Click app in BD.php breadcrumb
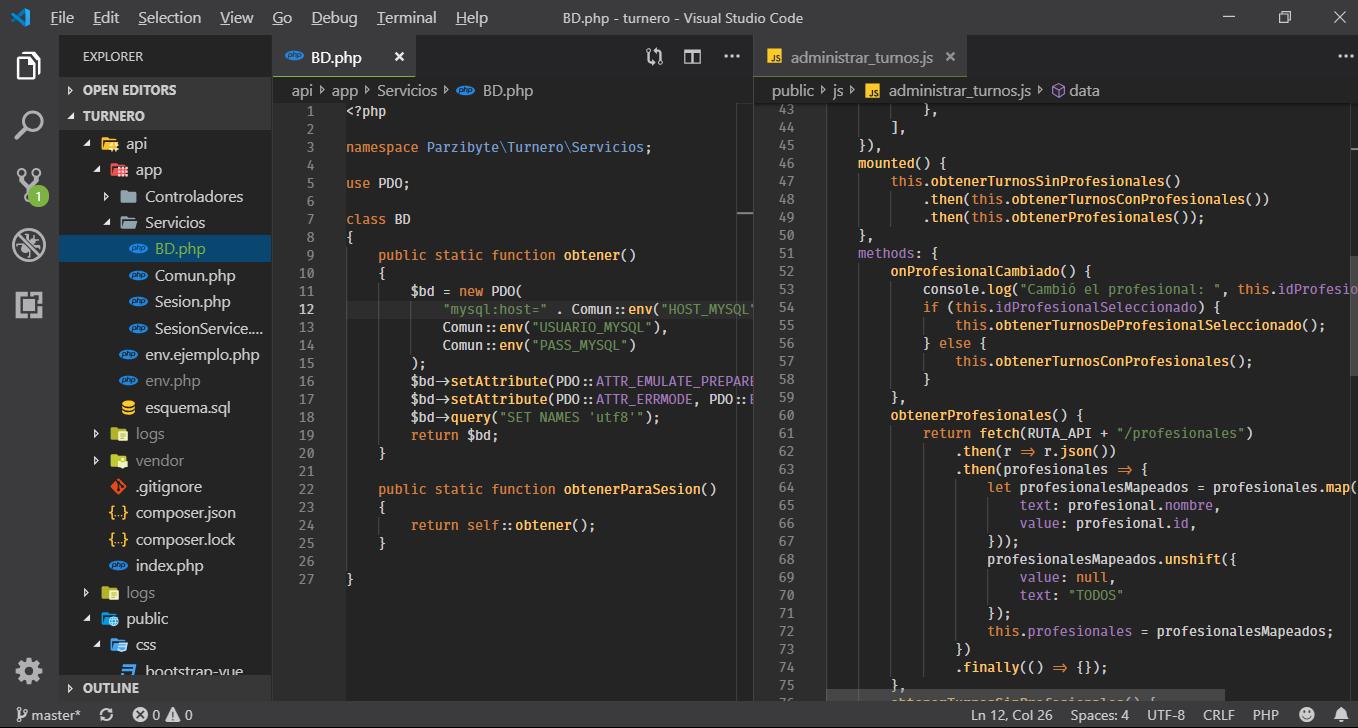 pyautogui.click(x=344, y=90)
